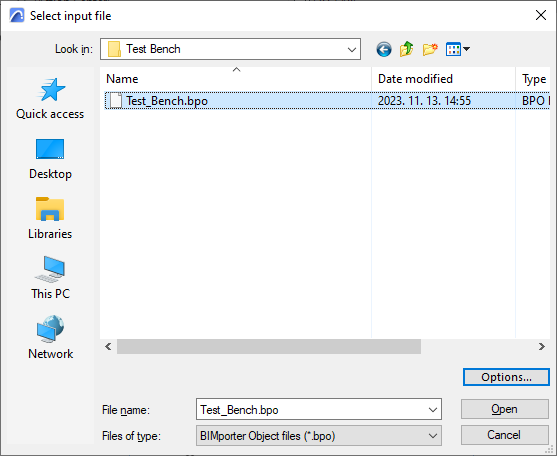Viewport: 557px width, 456px height.
Task: Create a new folder
Action: [x=430, y=49]
